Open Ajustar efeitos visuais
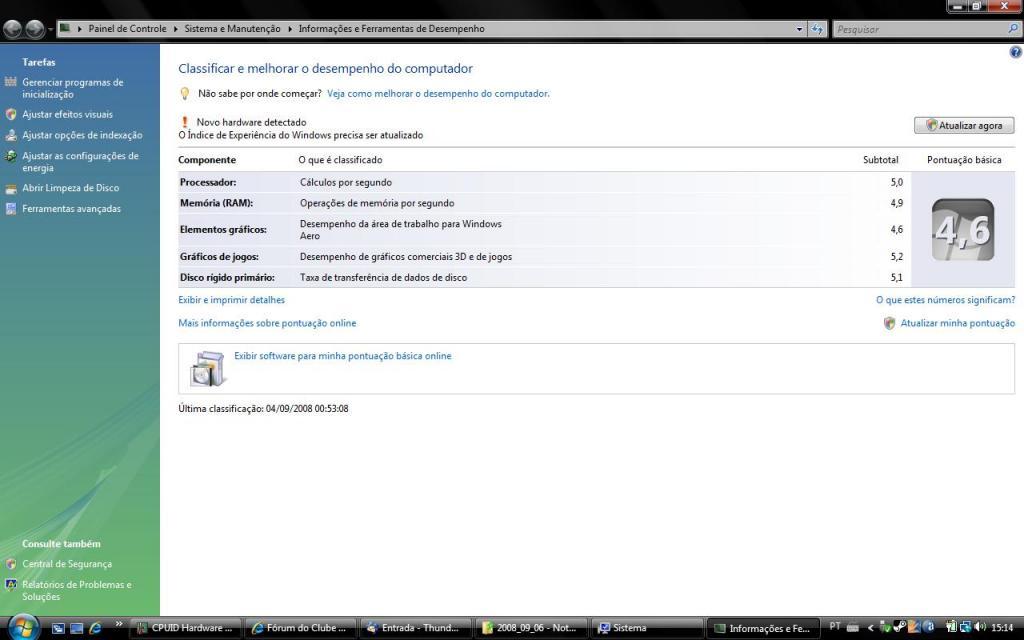 67,114
